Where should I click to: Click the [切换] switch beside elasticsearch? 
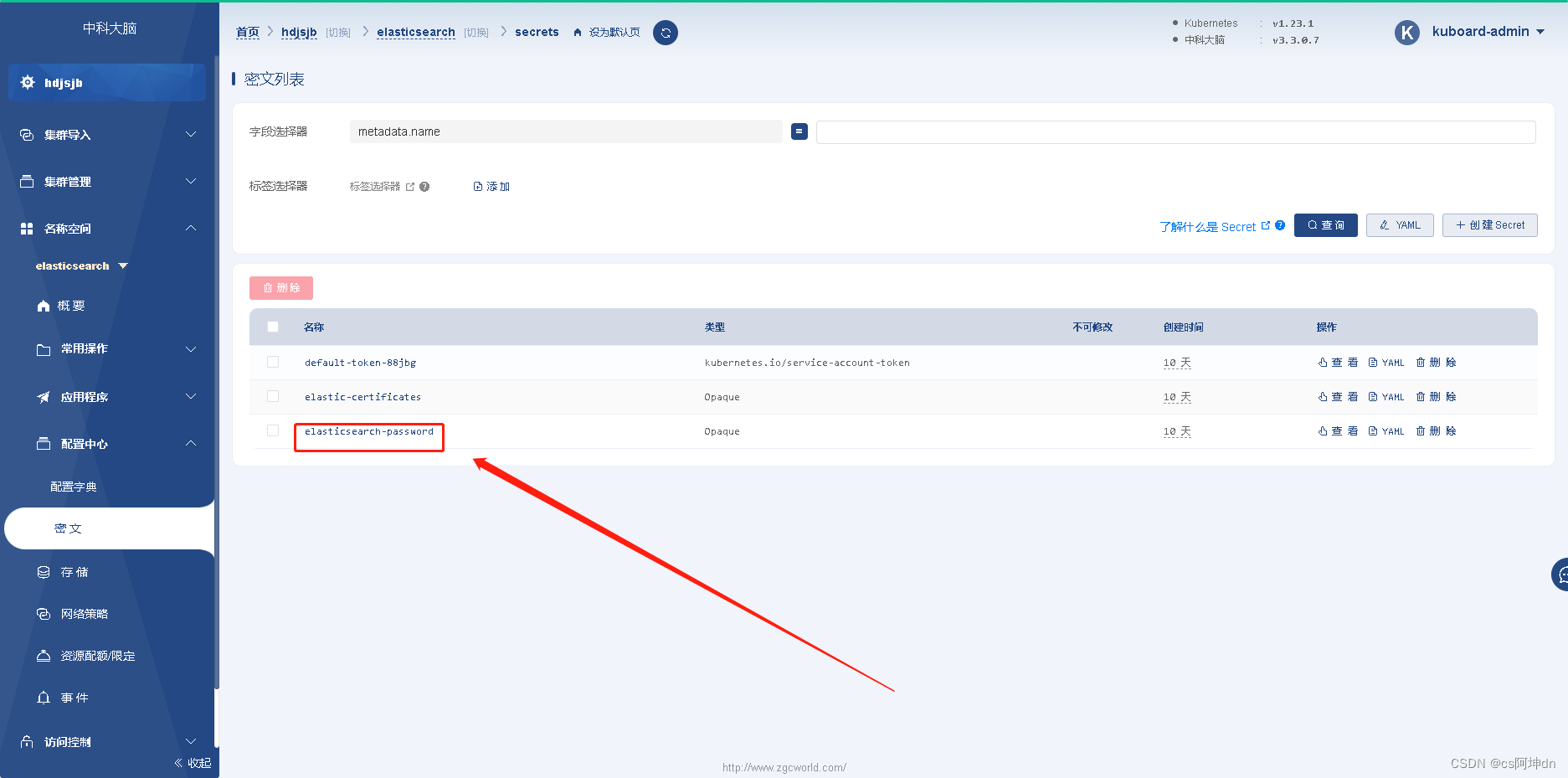(x=476, y=33)
